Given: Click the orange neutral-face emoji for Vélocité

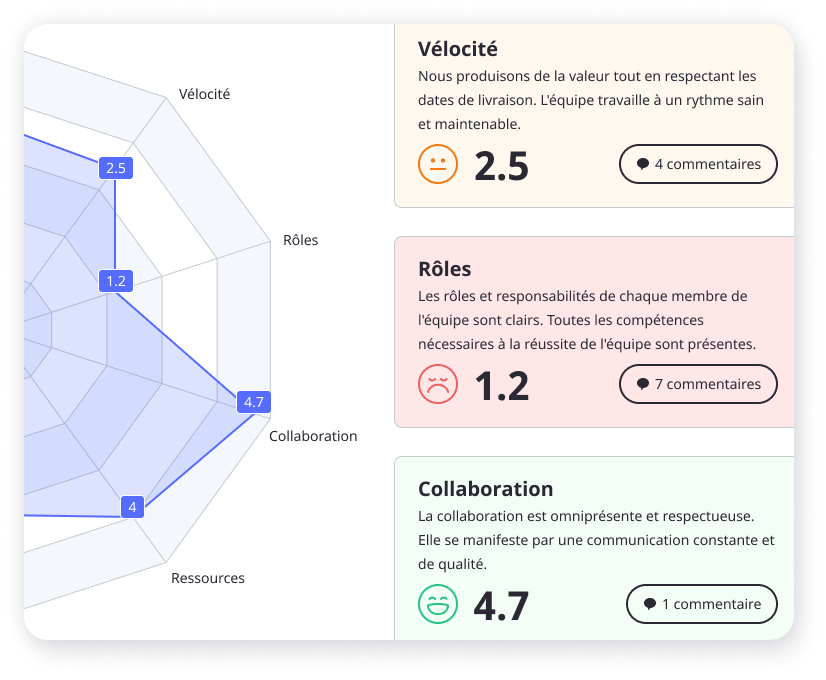Looking at the screenshot, I should 437,164.
